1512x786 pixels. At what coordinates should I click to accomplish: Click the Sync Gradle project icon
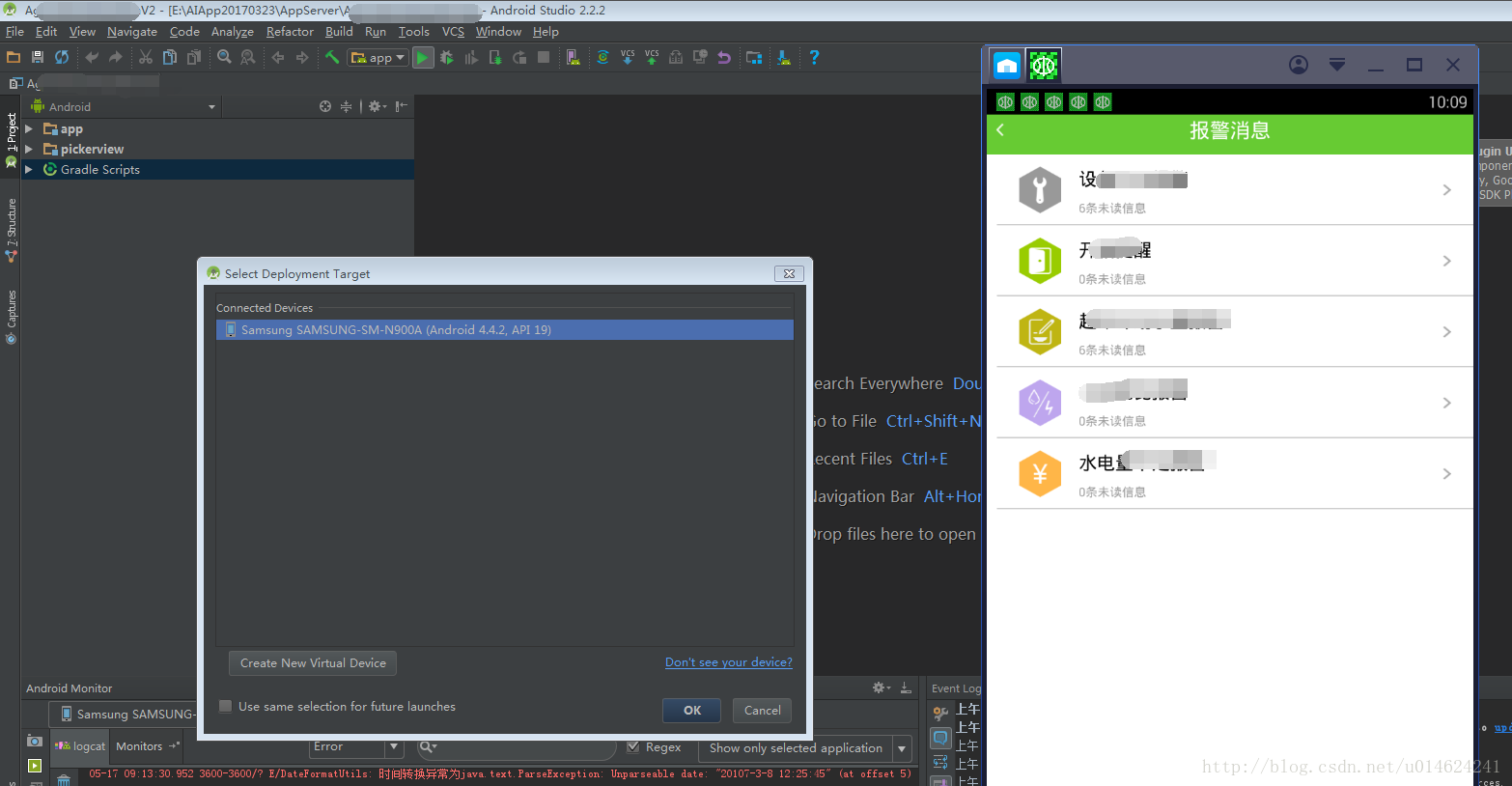click(602, 58)
